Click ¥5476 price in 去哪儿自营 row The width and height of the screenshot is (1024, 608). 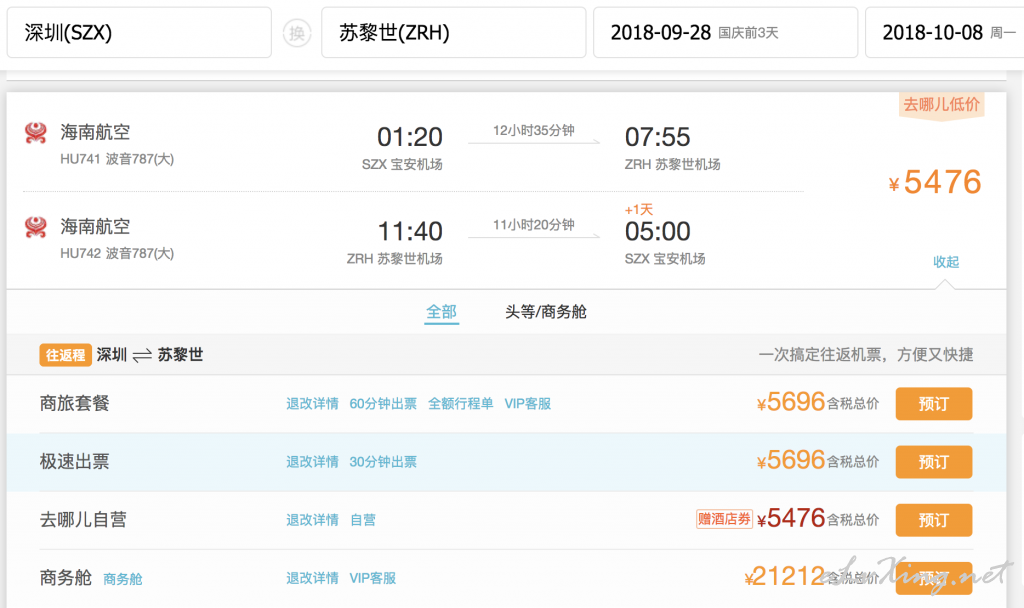point(791,519)
